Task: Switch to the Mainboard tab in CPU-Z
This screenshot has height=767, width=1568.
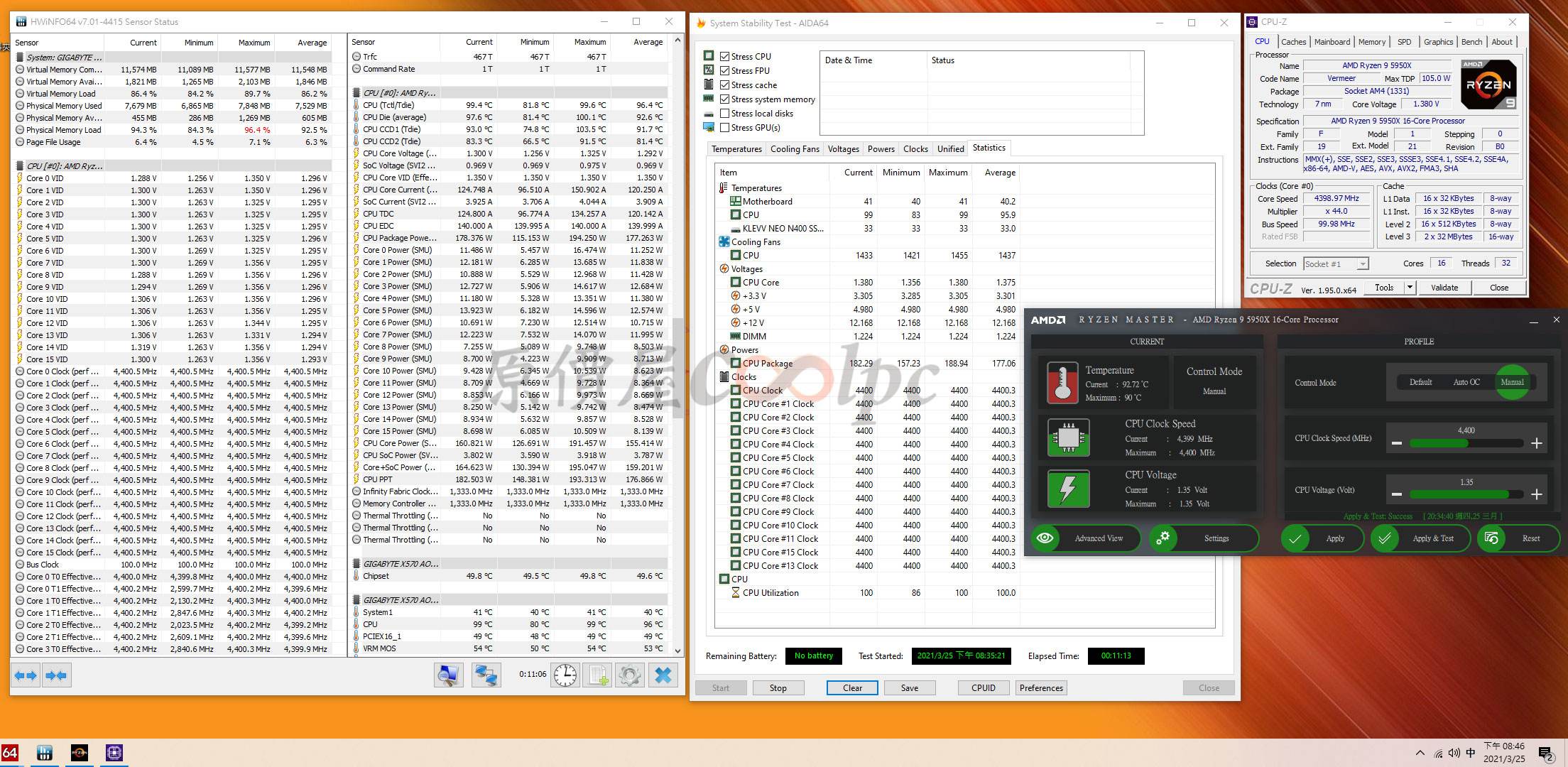Action: coord(1332,42)
